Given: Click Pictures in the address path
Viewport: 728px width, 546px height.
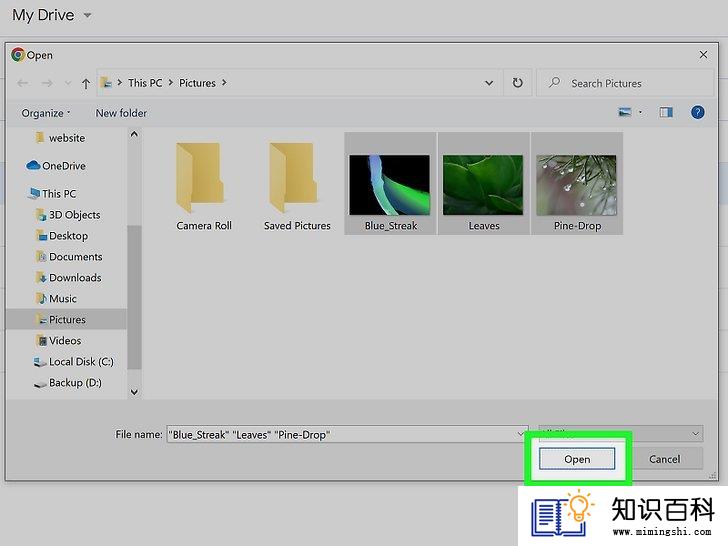Looking at the screenshot, I should click(197, 83).
